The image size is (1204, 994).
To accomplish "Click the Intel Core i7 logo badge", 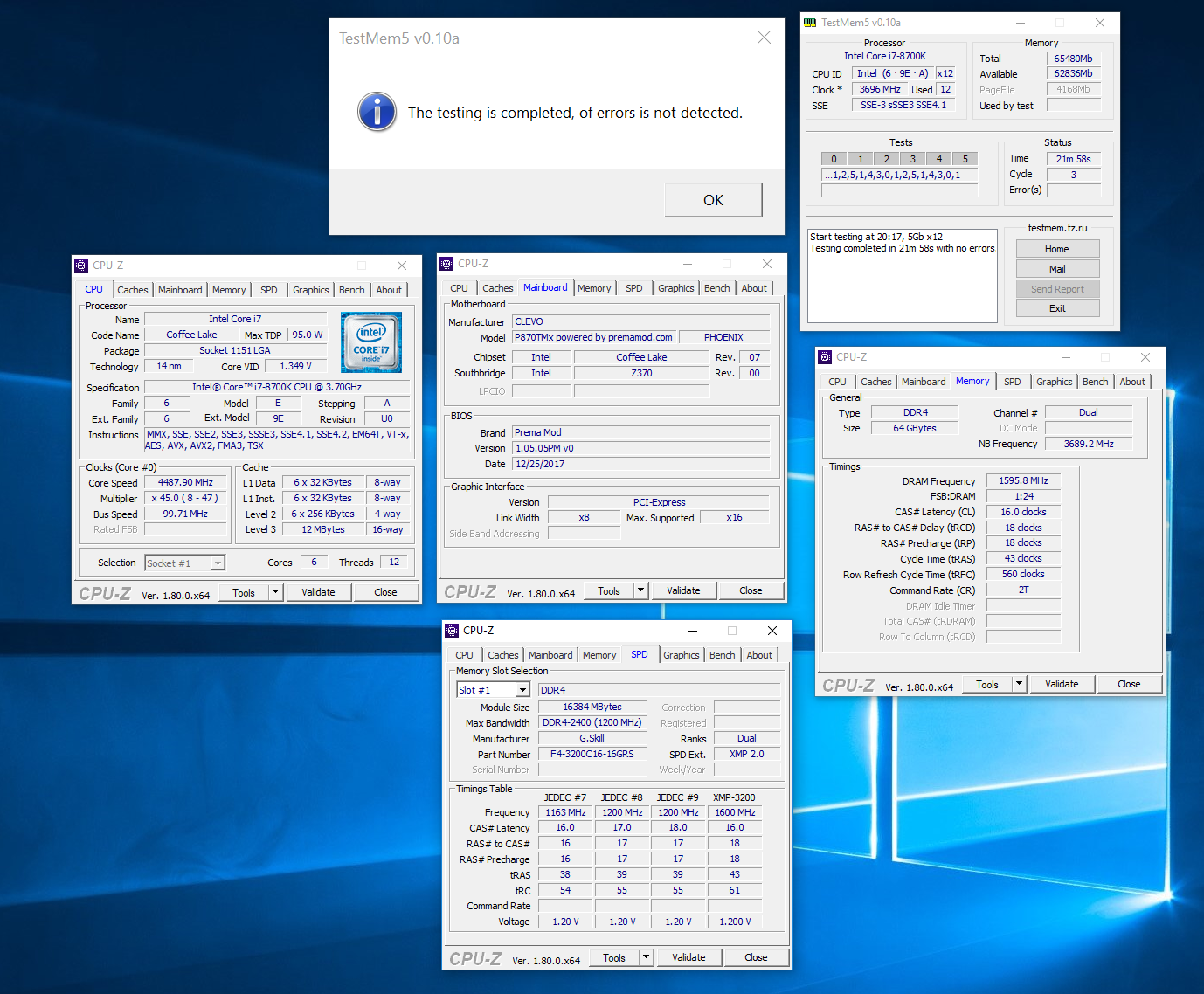I will coord(371,342).
